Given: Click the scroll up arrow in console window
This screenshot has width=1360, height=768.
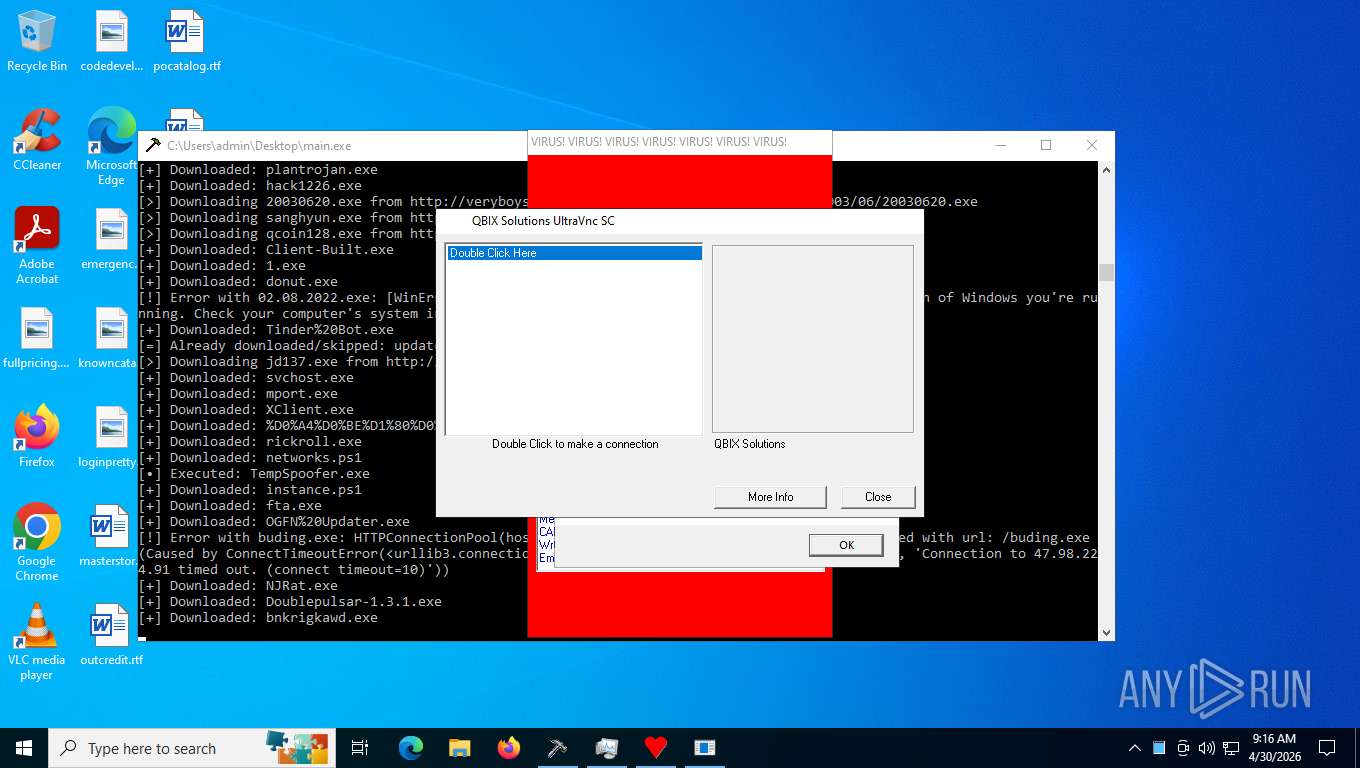Looking at the screenshot, I should [x=1106, y=171].
